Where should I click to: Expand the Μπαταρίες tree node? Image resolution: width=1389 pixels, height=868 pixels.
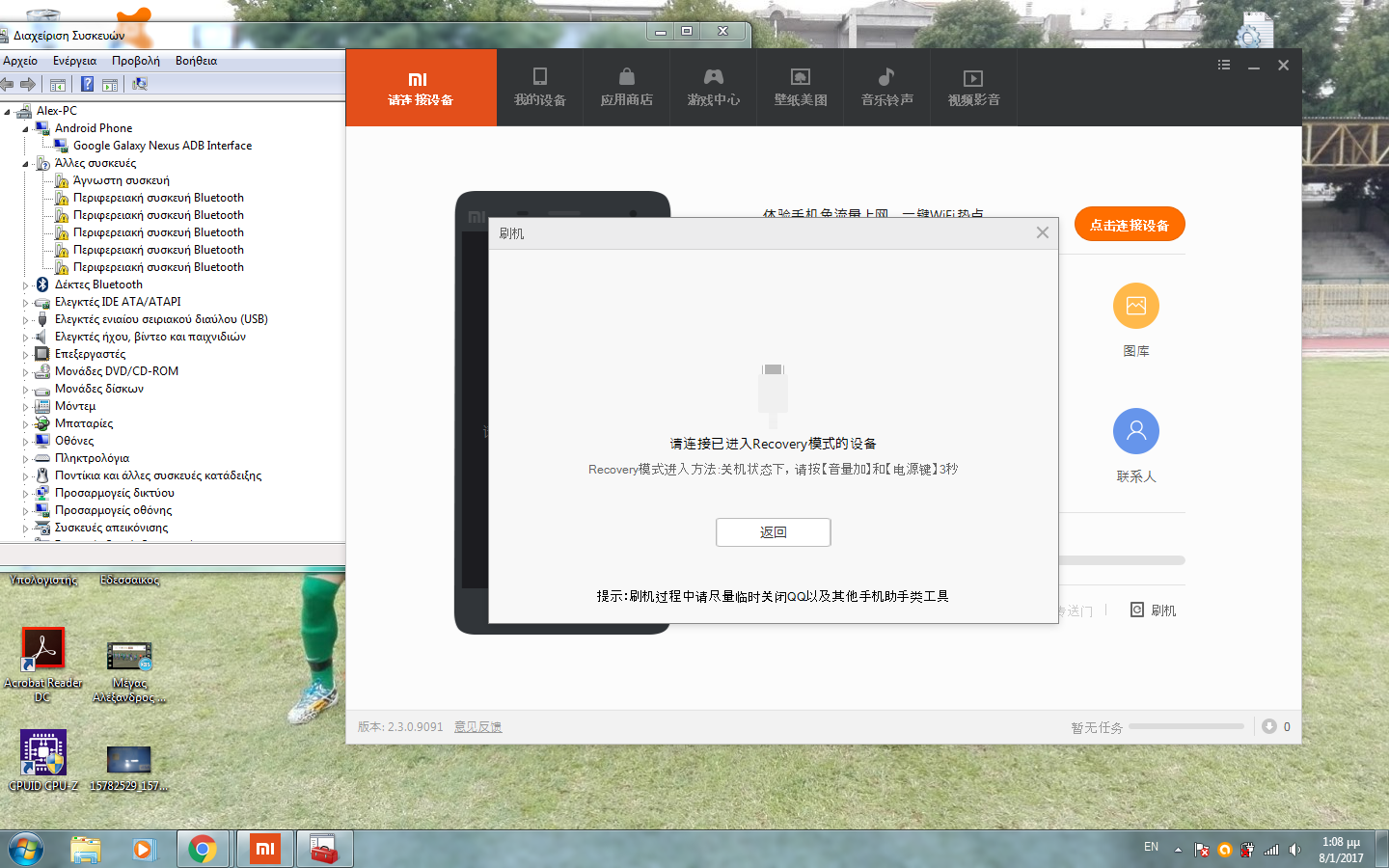pos(26,424)
